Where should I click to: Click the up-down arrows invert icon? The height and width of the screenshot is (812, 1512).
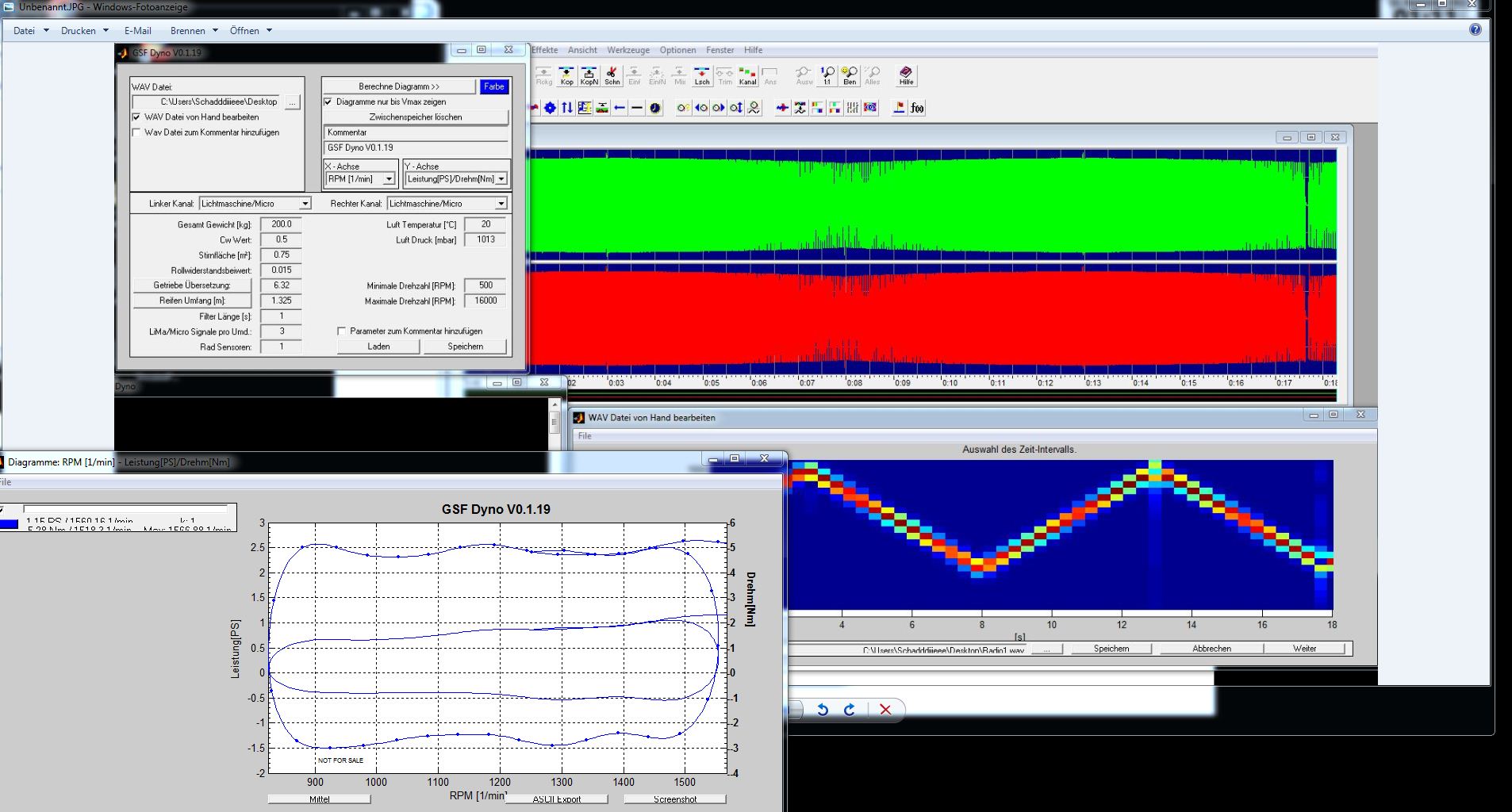(x=567, y=108)
